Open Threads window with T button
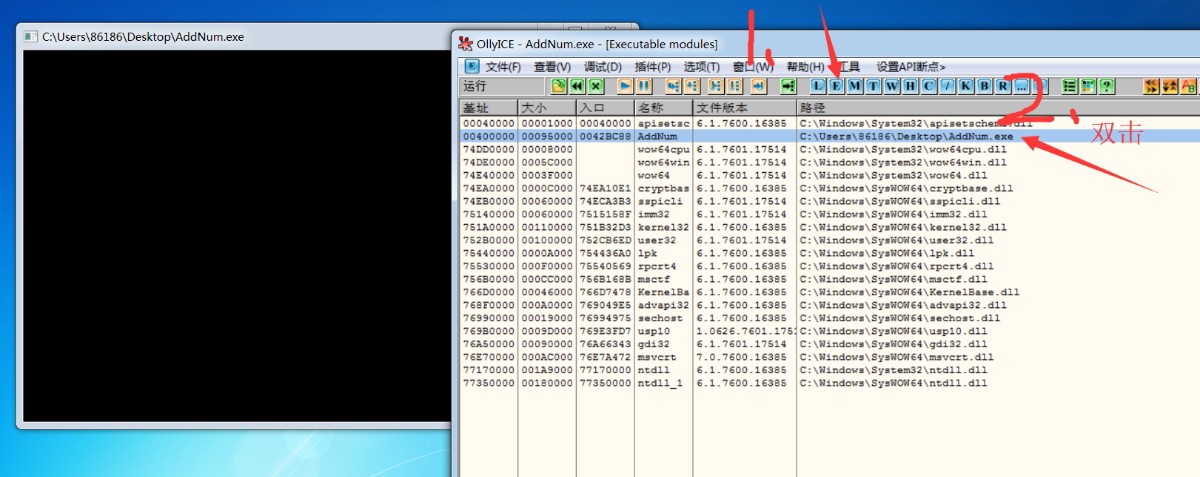1200x477 pixels. point(873,86)
